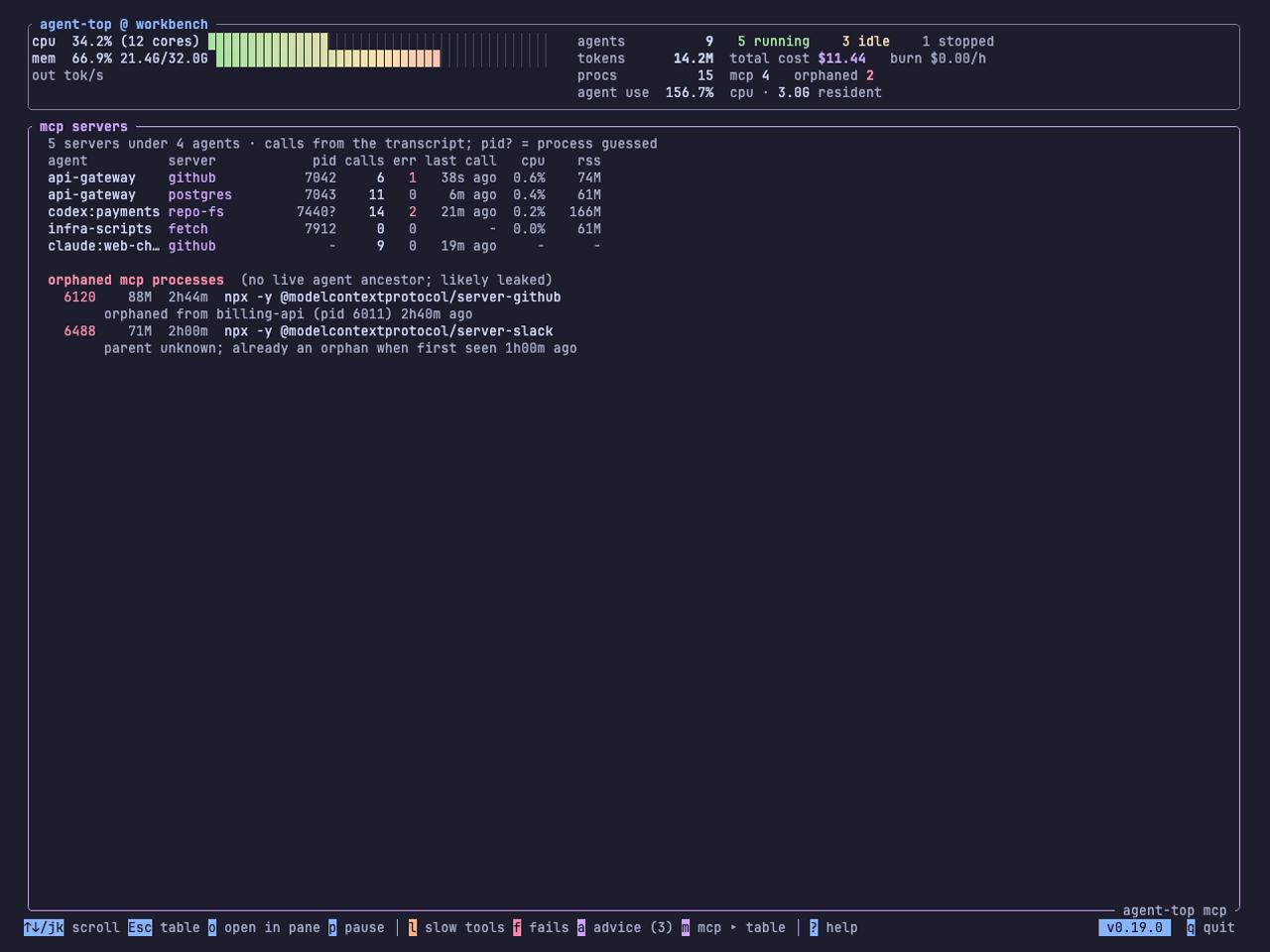Select orphaned process pid 6120
Screen dimensions: 1270x952
(x=80, y=297)
